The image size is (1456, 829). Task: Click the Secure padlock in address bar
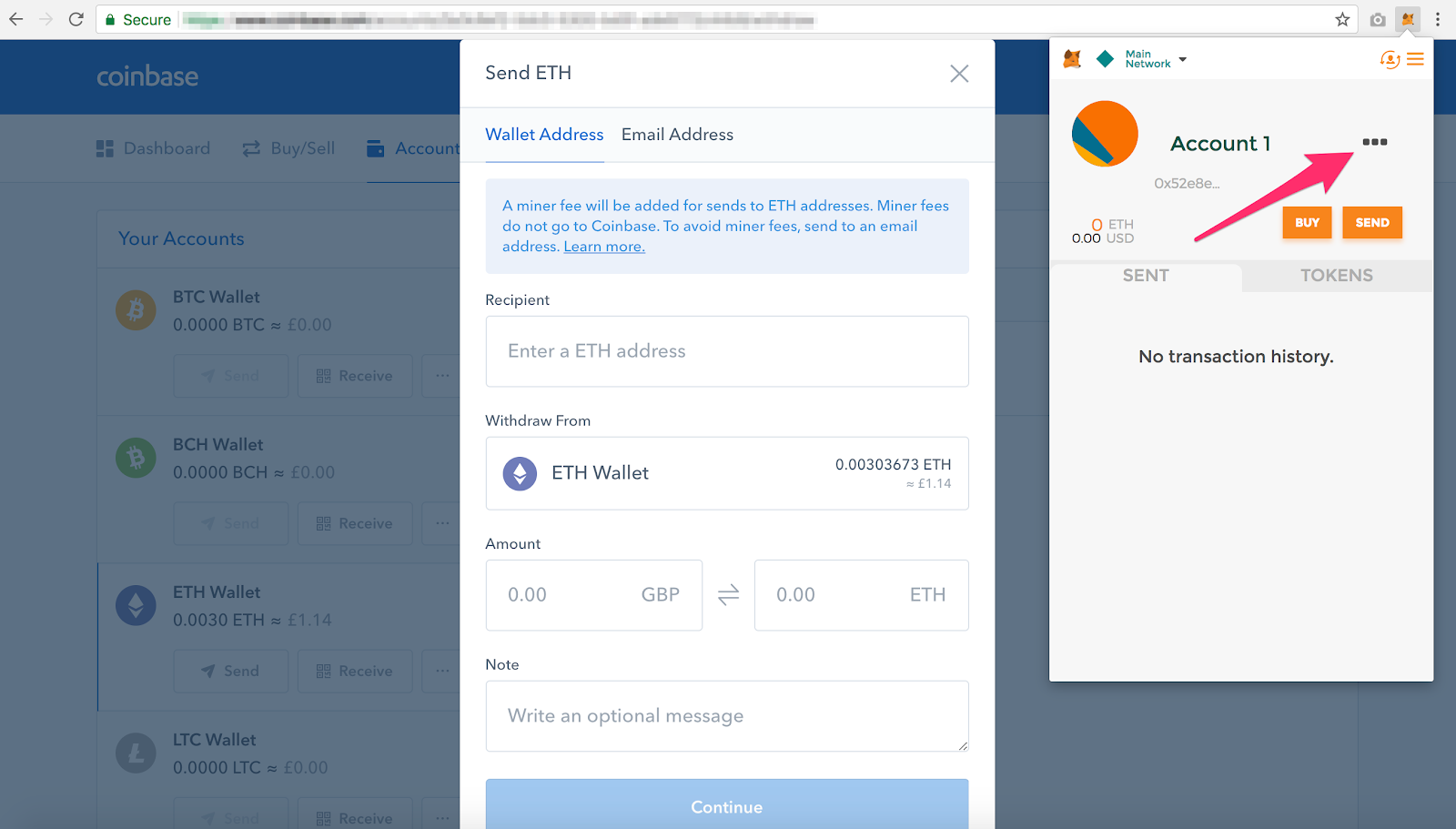click(110, 19)
